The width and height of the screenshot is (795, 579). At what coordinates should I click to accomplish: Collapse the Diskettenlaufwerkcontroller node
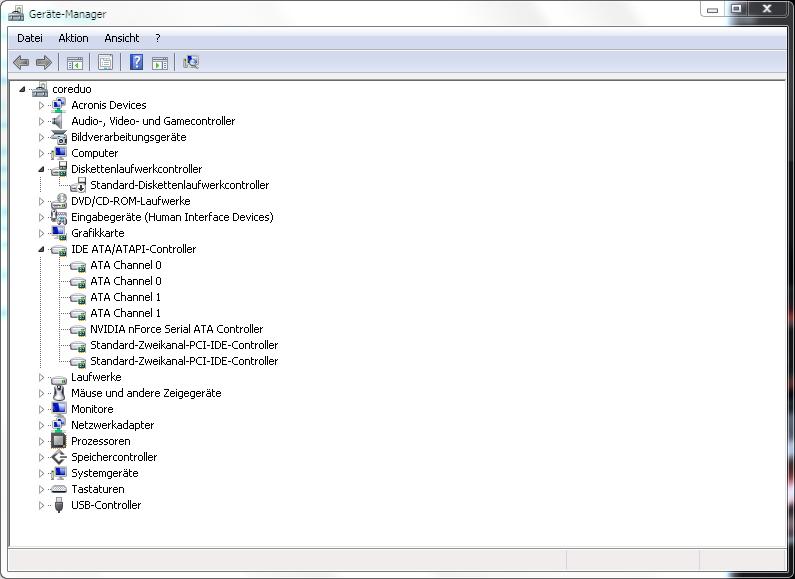coord(41,170)
